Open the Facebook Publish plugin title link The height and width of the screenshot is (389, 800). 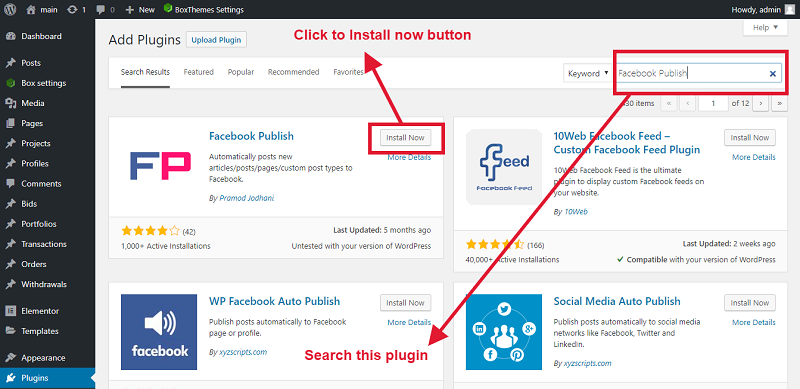click(252, 136)
